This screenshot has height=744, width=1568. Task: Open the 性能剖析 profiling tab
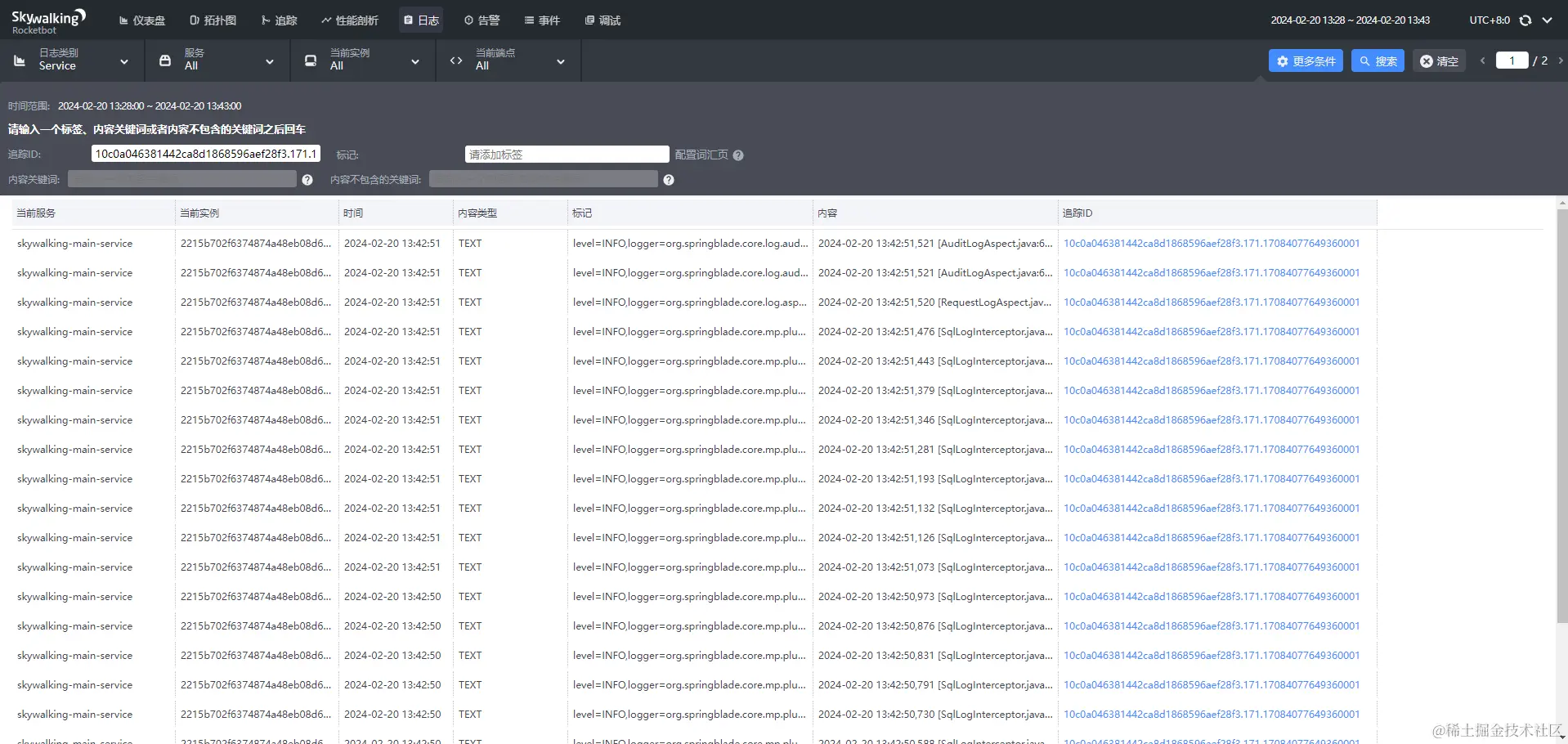coord(350,20)
